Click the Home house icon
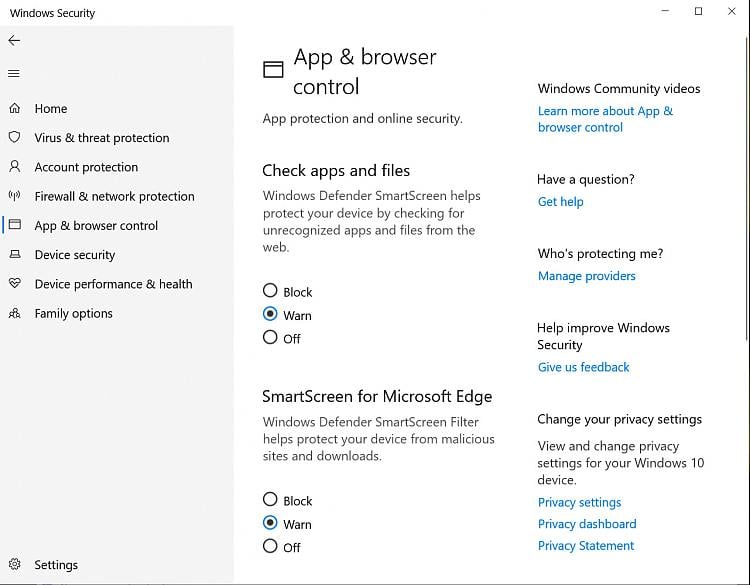 pyautogui.click(x=15, y=108)
